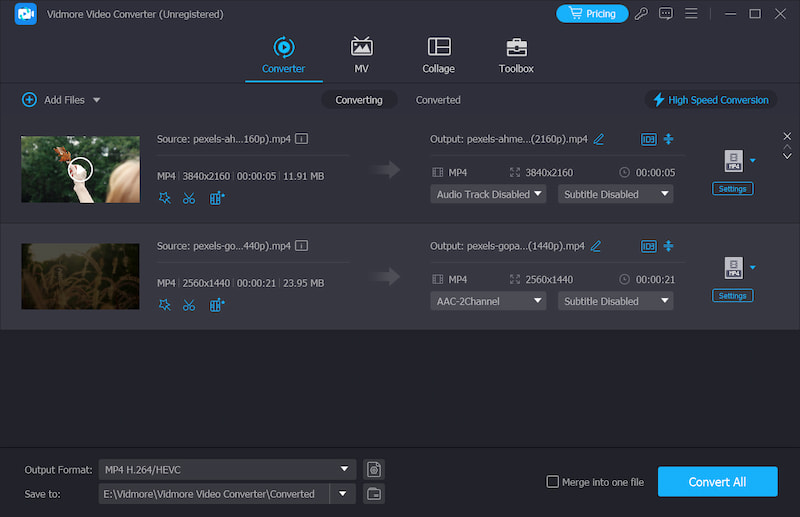800x517 pixels.
Task: Click the compress icon on second output
Action: [x=668, y=246]
